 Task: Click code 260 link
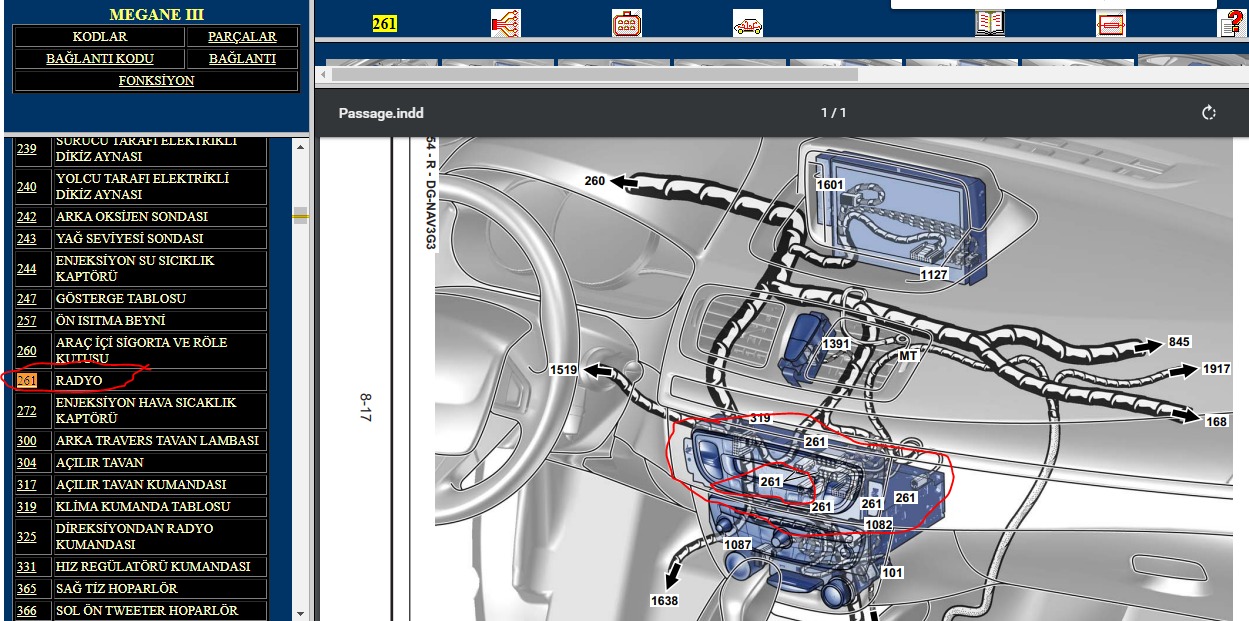coord(27,351)
